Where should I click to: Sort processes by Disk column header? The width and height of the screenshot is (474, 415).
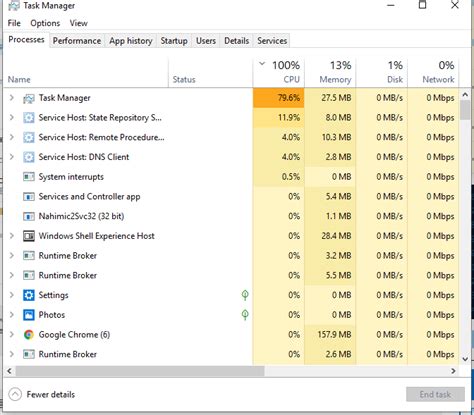coord(381,72)
